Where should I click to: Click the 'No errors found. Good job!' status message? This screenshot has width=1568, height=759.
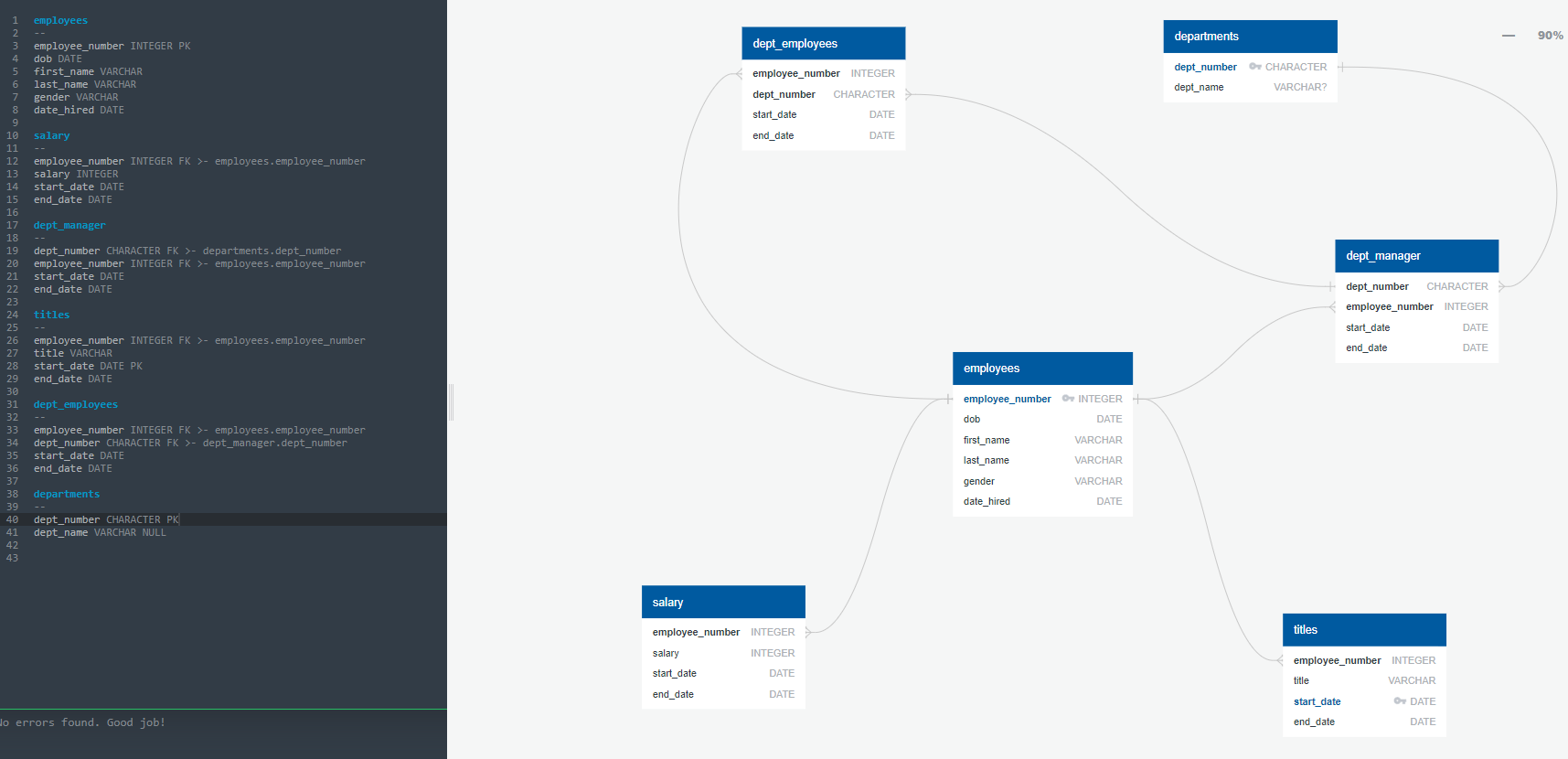pos(81,722)
